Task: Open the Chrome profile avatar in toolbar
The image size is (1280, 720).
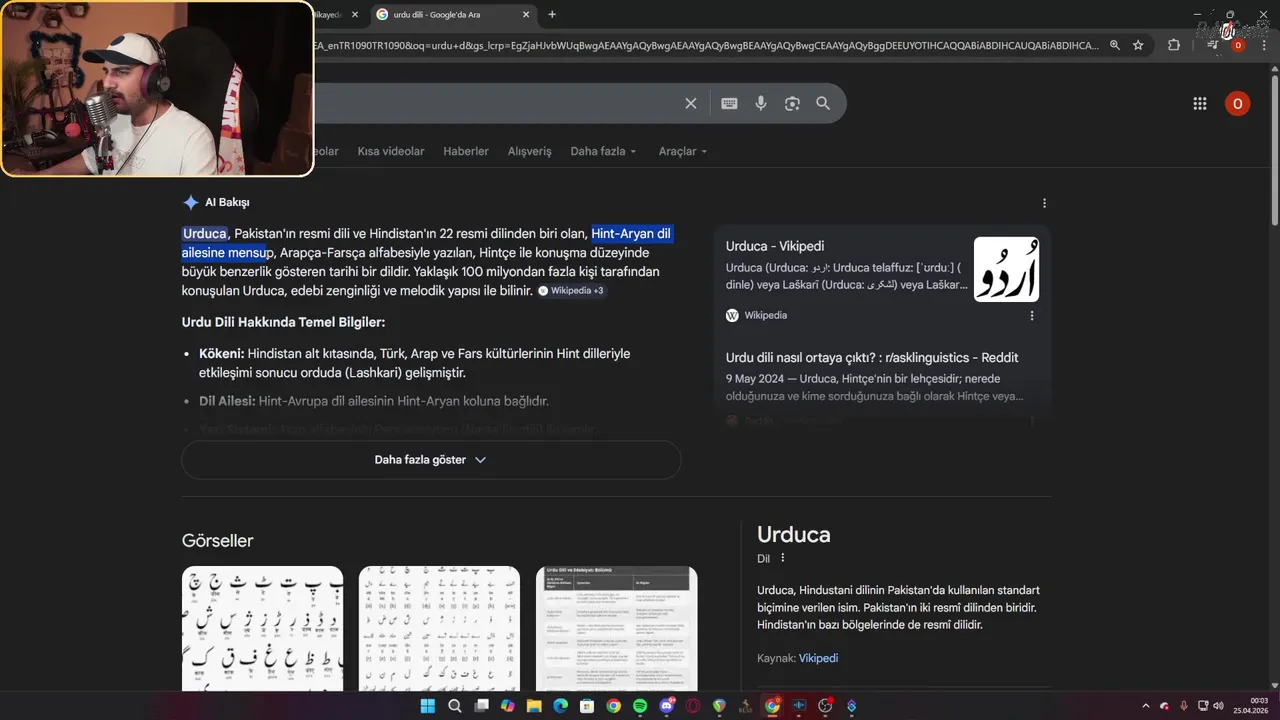Action: 1238,45
